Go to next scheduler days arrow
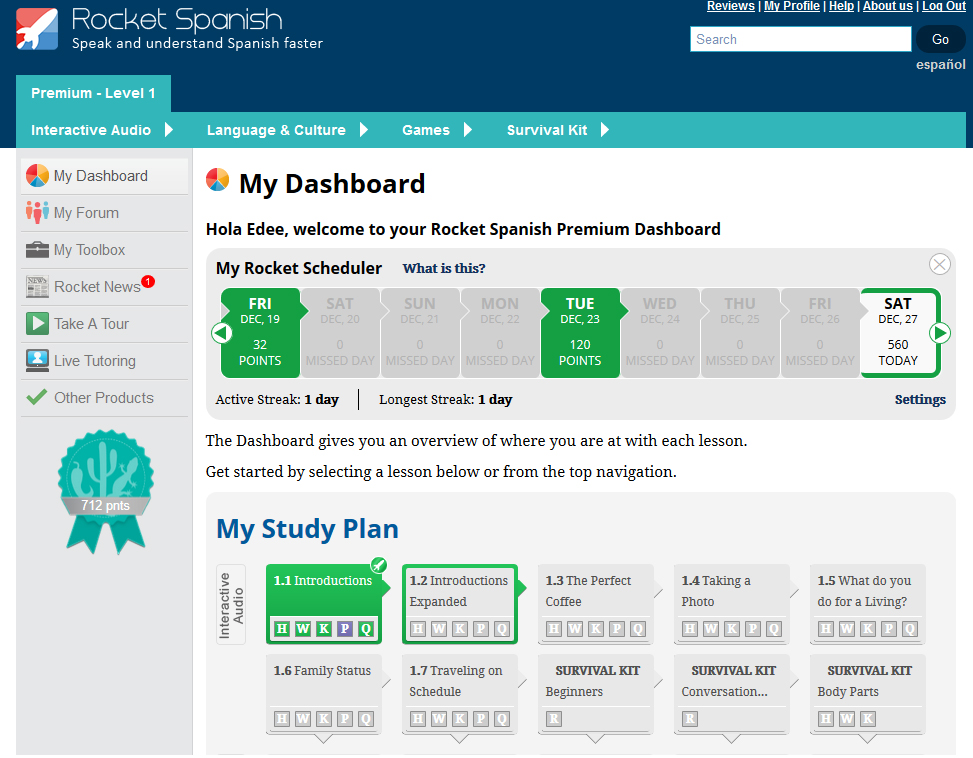 click(939, 333)
